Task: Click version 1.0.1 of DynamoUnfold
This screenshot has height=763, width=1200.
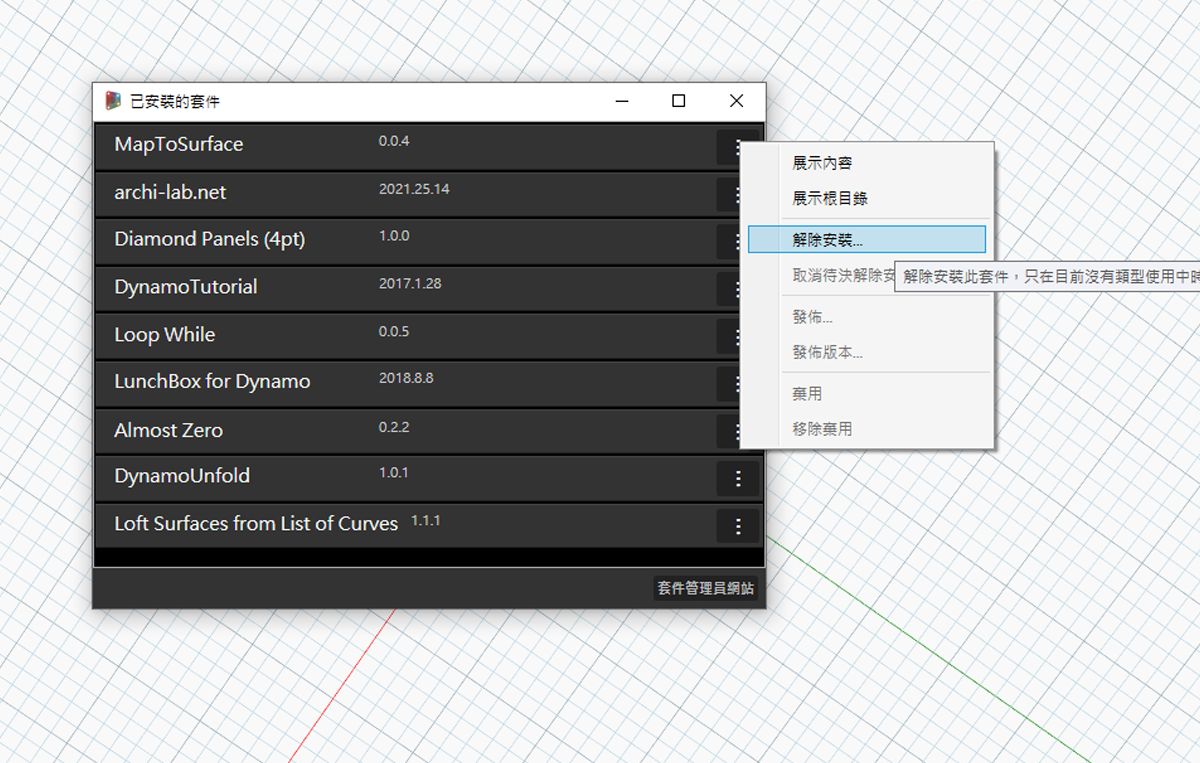Action: pos(394,473)
